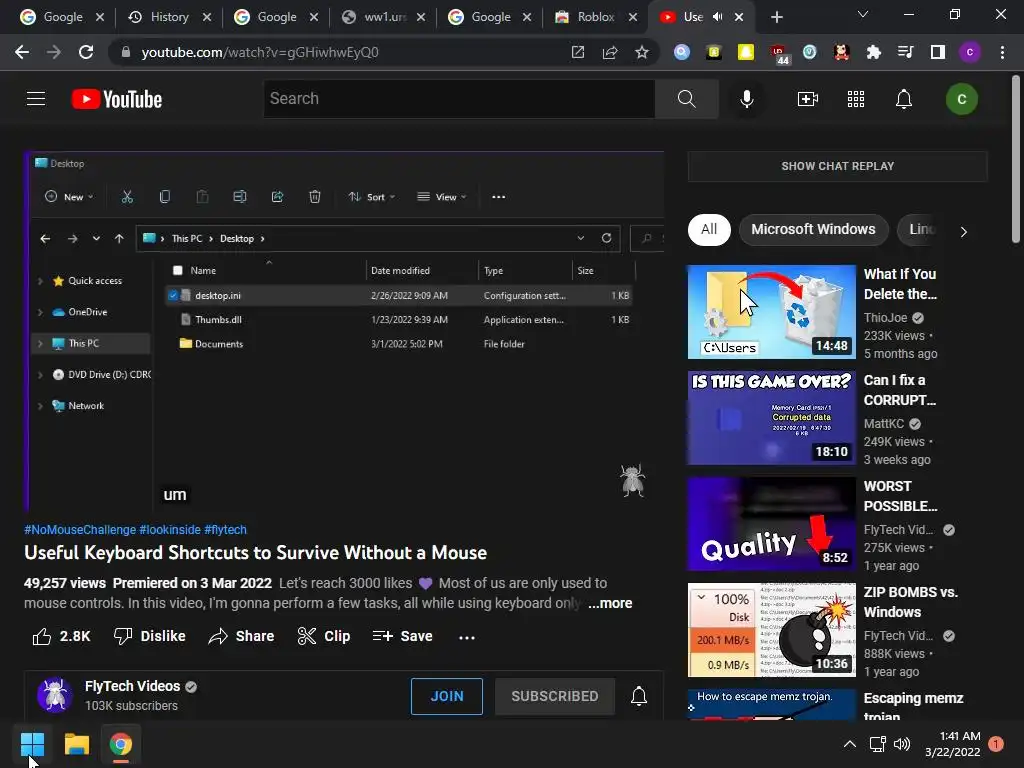This screenshot has height=768, width=1024.
Task: Open more actions ellipsis below video
Action: [x=467, y=637]
